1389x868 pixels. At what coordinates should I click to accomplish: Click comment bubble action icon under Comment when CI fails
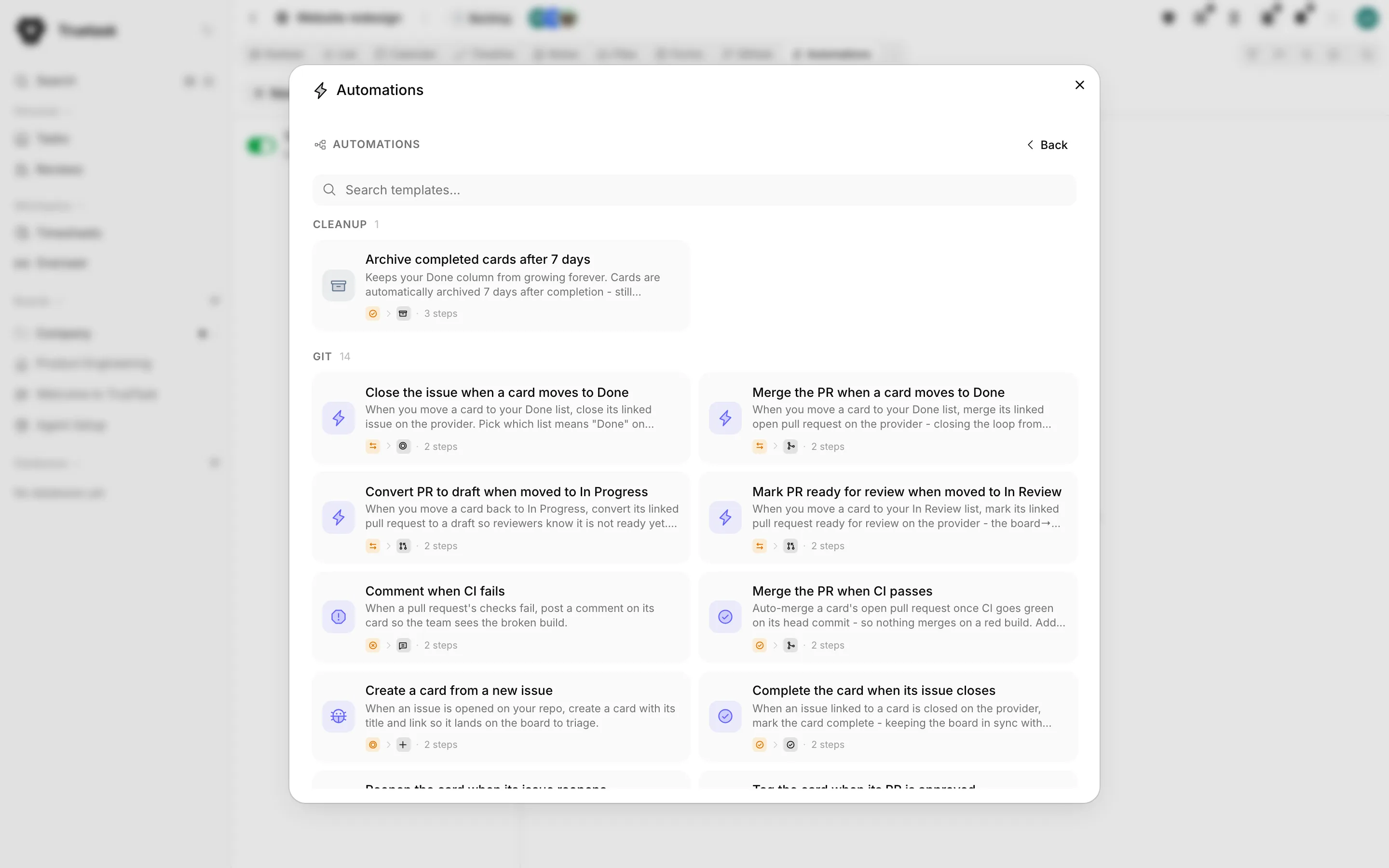pyautogui.click(x=404, y=645)
